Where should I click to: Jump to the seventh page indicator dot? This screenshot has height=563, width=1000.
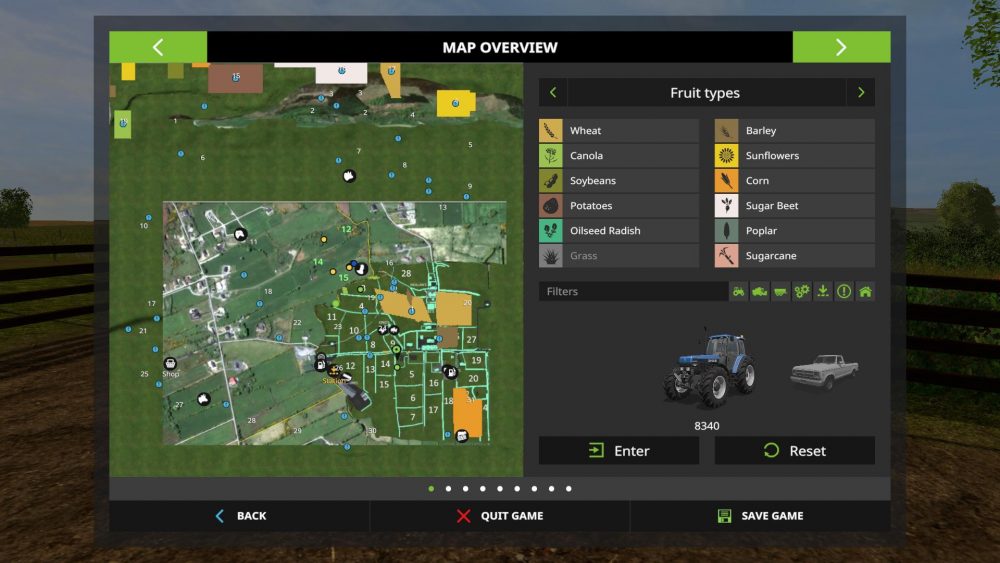[534, 489]
